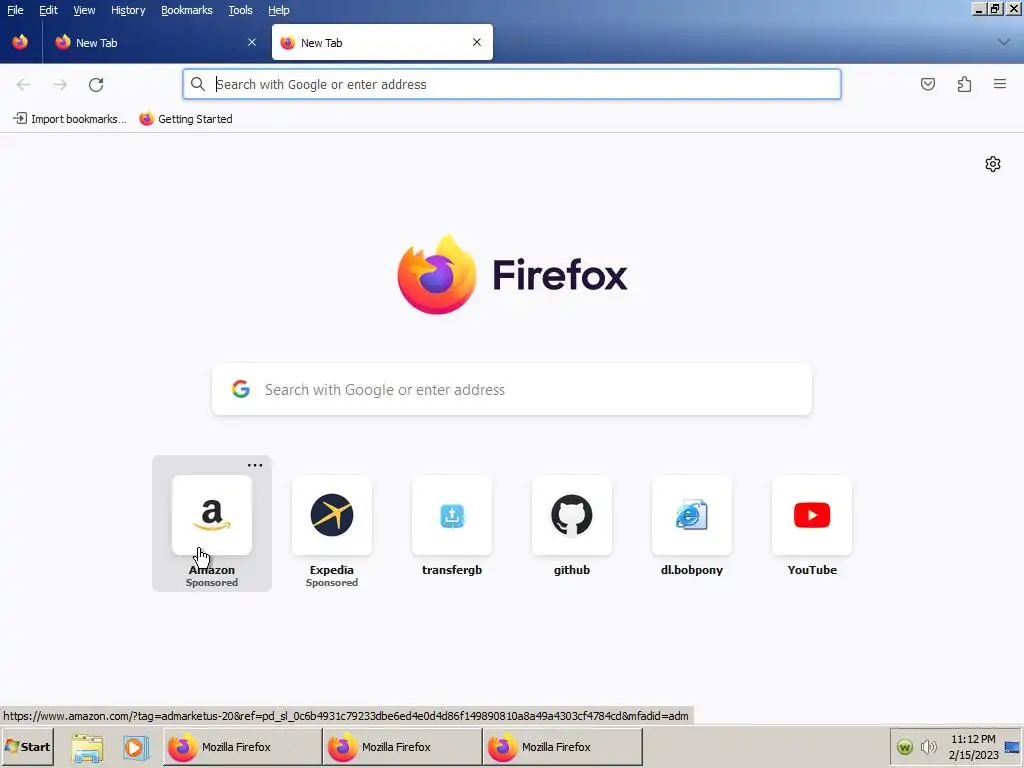This screenshot has height=768, width=1024.
Task: Open the transfergb shortcut tile
Action: point(452,524)
